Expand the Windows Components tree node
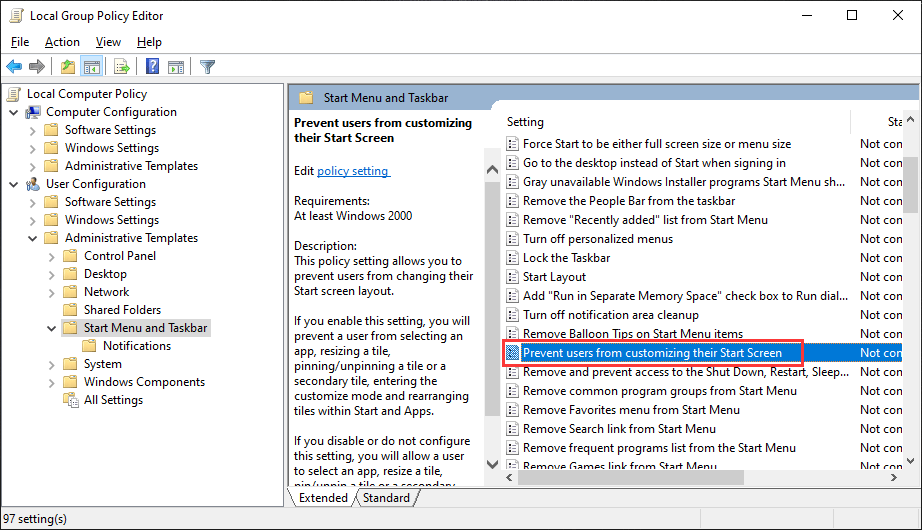 [x=52, y=382]
